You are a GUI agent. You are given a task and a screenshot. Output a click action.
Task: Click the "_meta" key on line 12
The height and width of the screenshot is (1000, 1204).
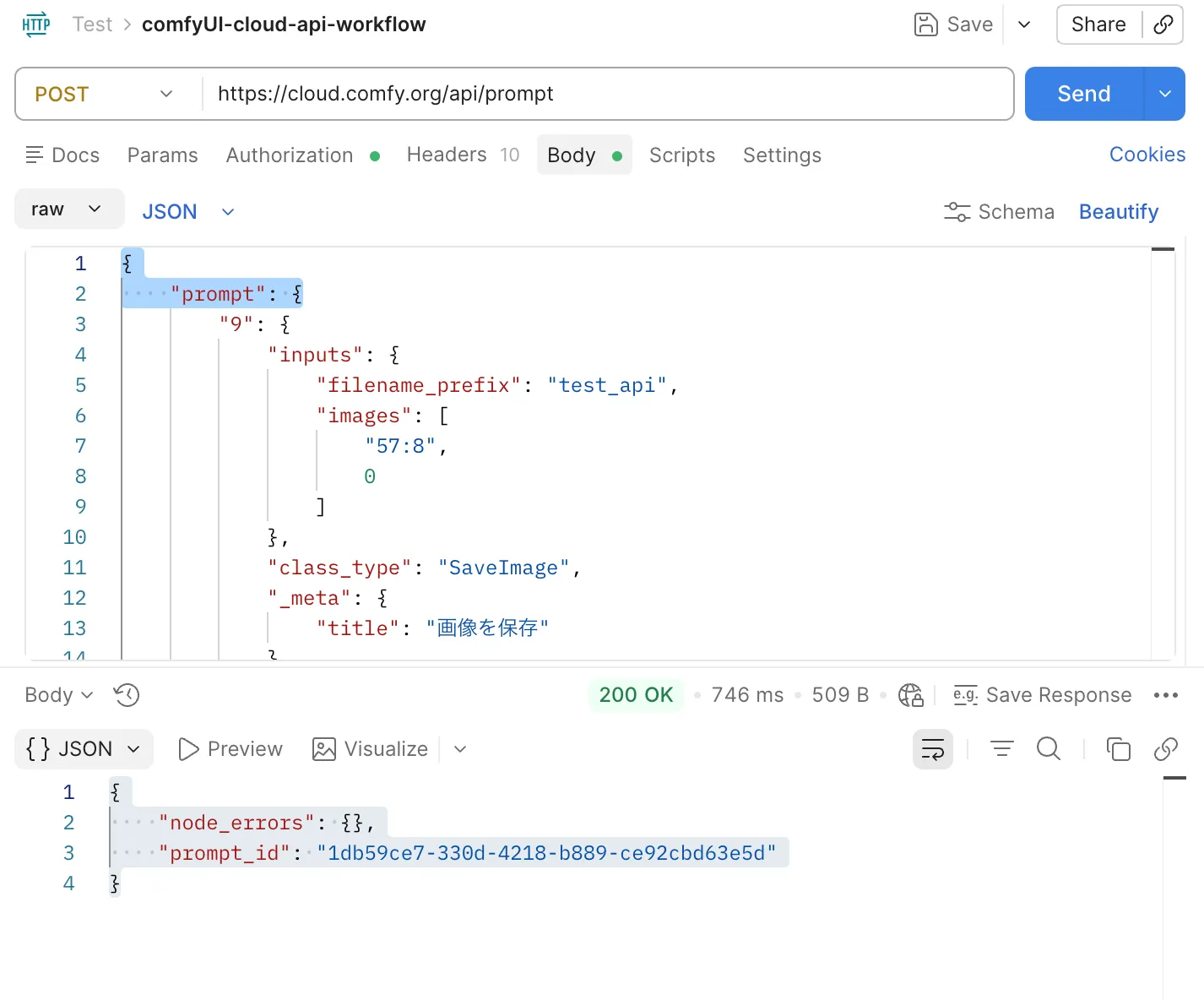[309, 598]
